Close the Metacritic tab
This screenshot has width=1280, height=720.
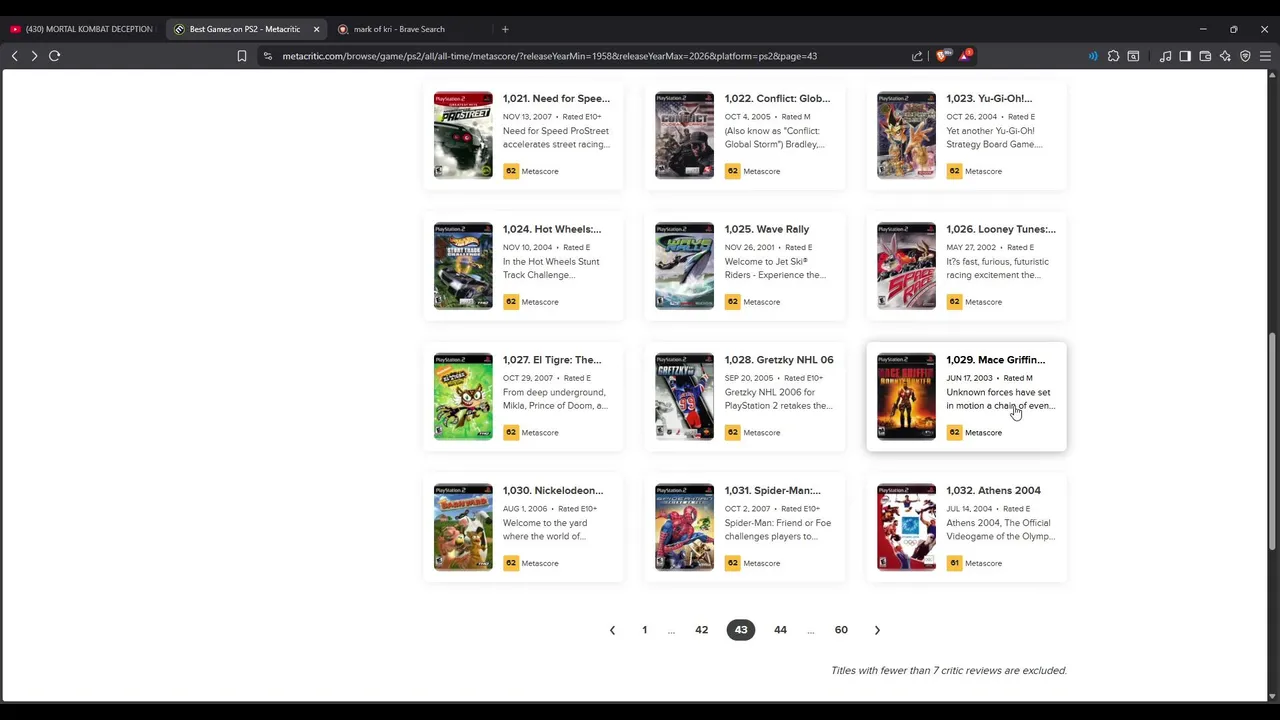316,29
